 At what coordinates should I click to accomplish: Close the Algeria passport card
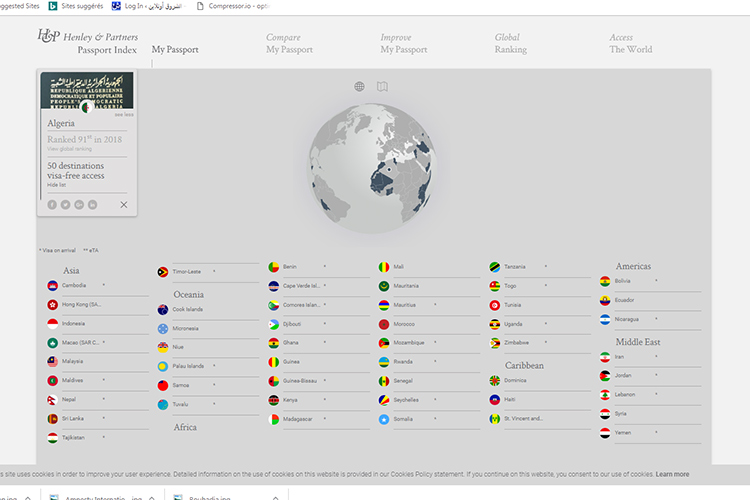(x=124, y=205)
